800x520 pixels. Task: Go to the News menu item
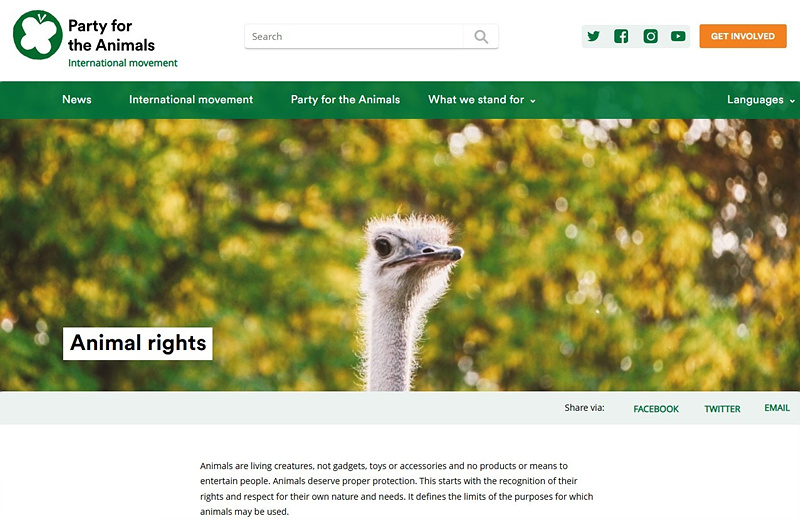[x=77, y=100]
